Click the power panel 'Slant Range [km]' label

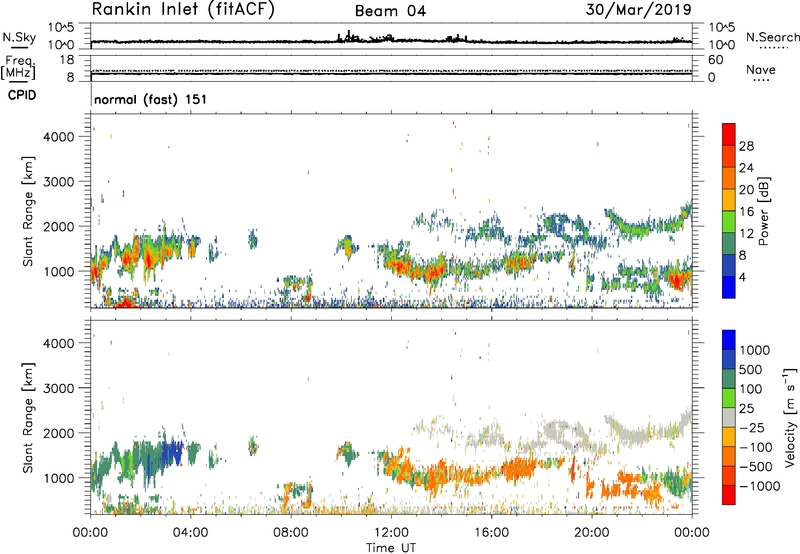coord(28,211)
